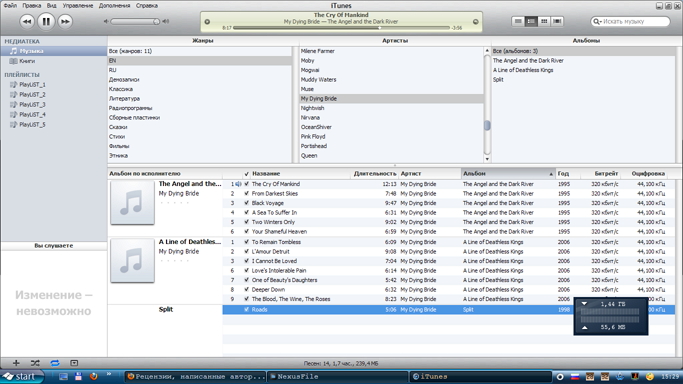Screen dimensions: 683x384
Task: Click the Russian language flag tray icon
Action: pos(575,377)
